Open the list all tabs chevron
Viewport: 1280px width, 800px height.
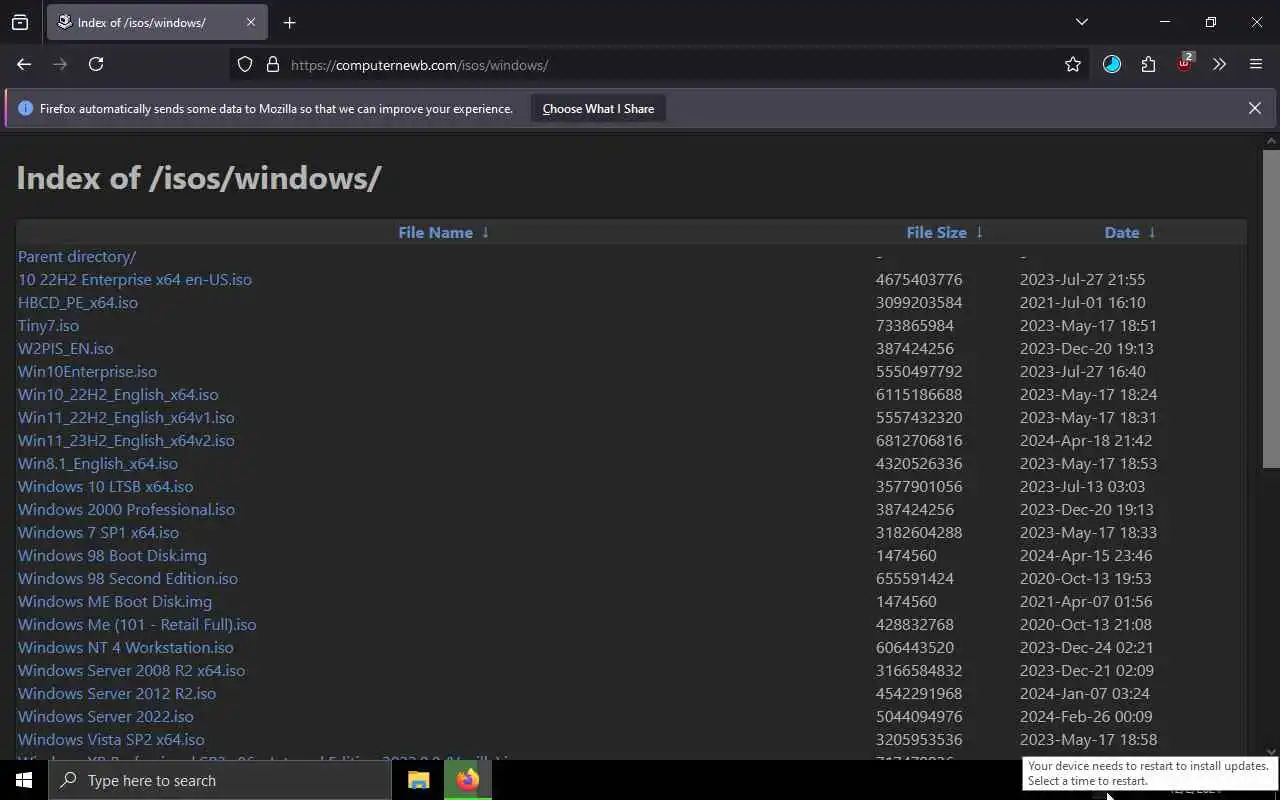click(1081, 22)
